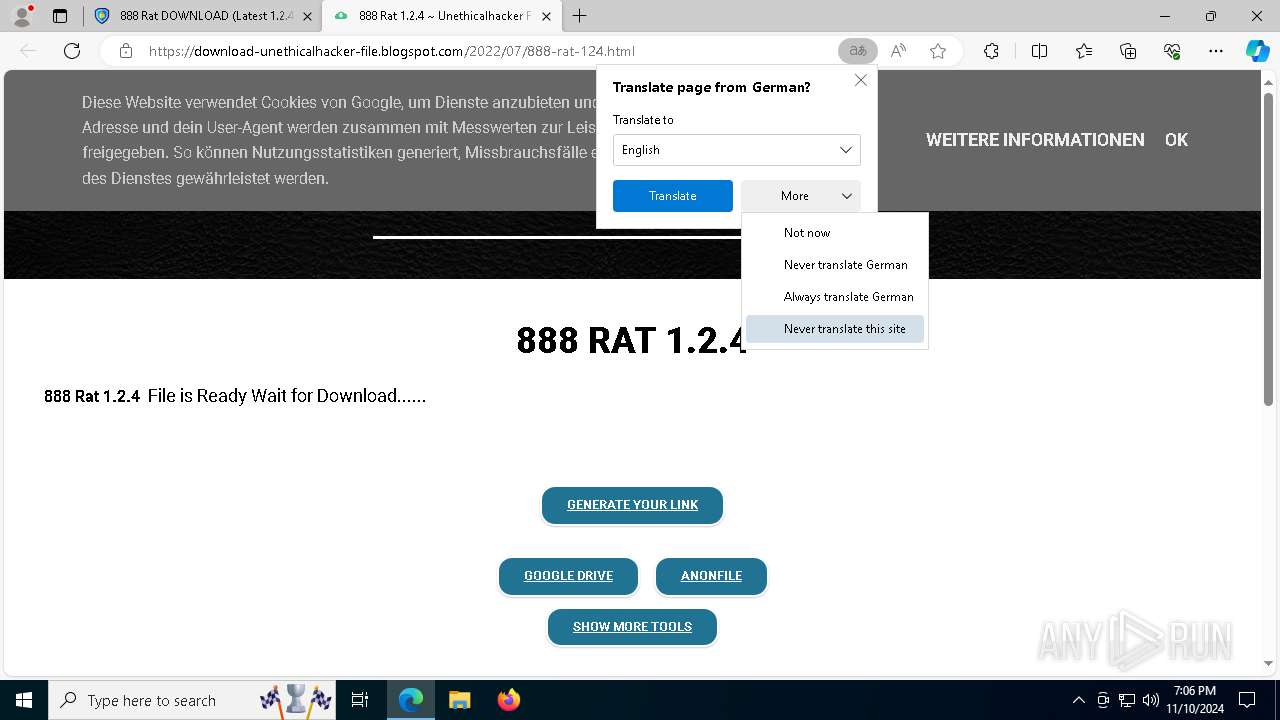Image resolution: width=1280 pixels, height=720 pixels.
Task: Close the 888 Rat 1.2.4 tab
Action: (546, 16)
